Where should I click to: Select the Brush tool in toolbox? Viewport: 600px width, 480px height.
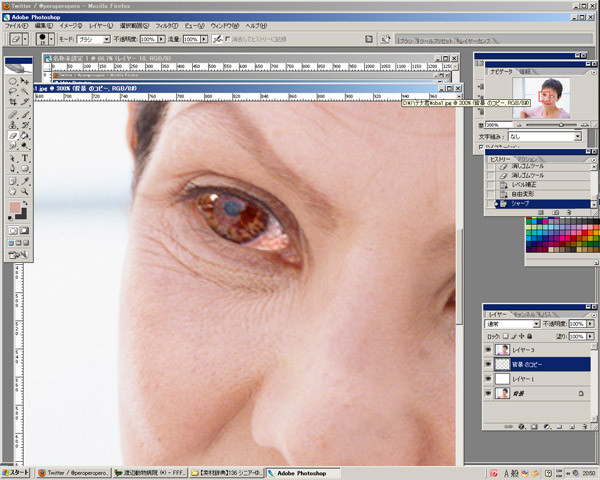click(x=24, y=114)
